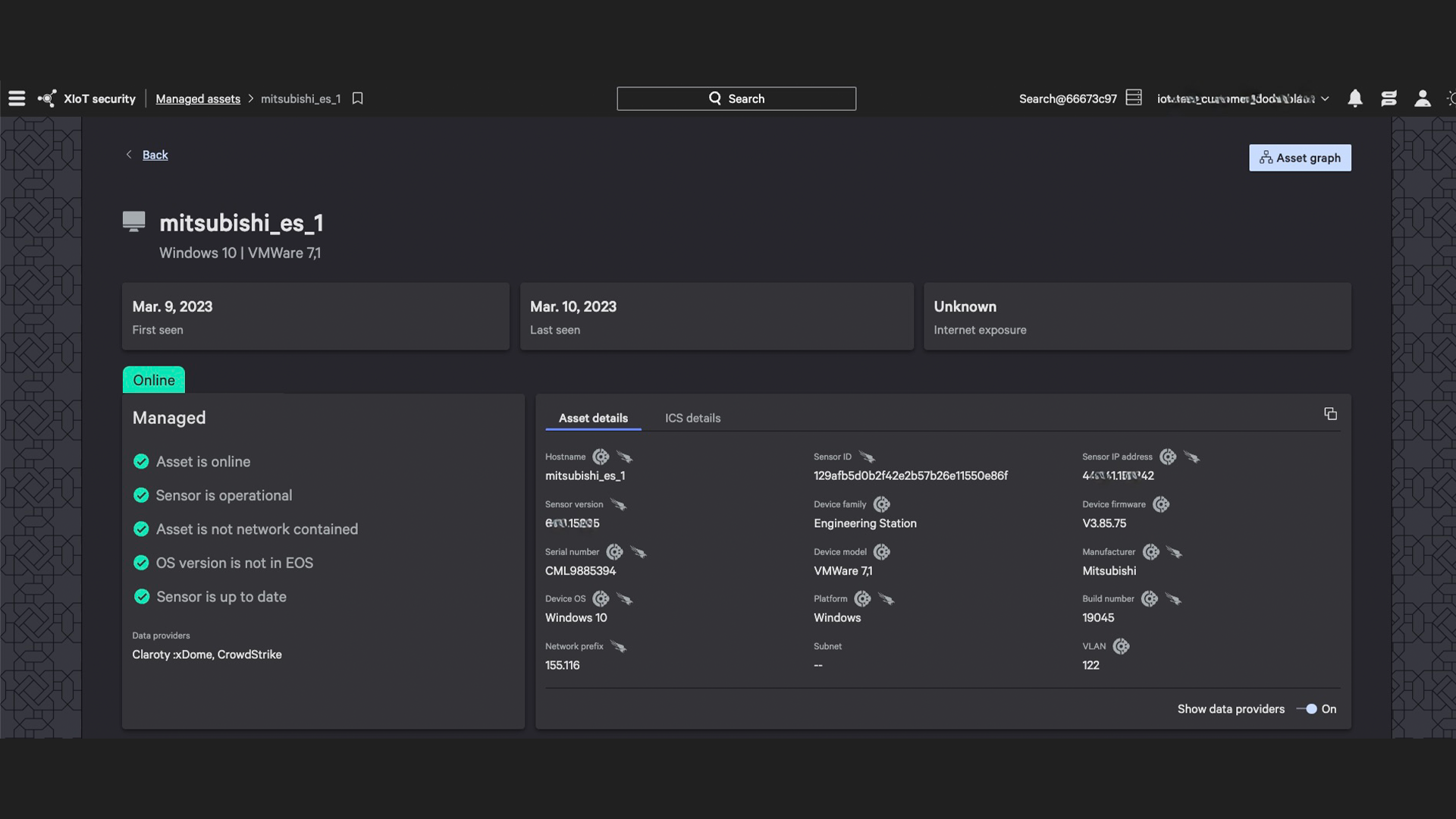Open the notifications bell
Image resolution: width=1456 pixels, height=819 pixels.
(x=1355, y=99)
